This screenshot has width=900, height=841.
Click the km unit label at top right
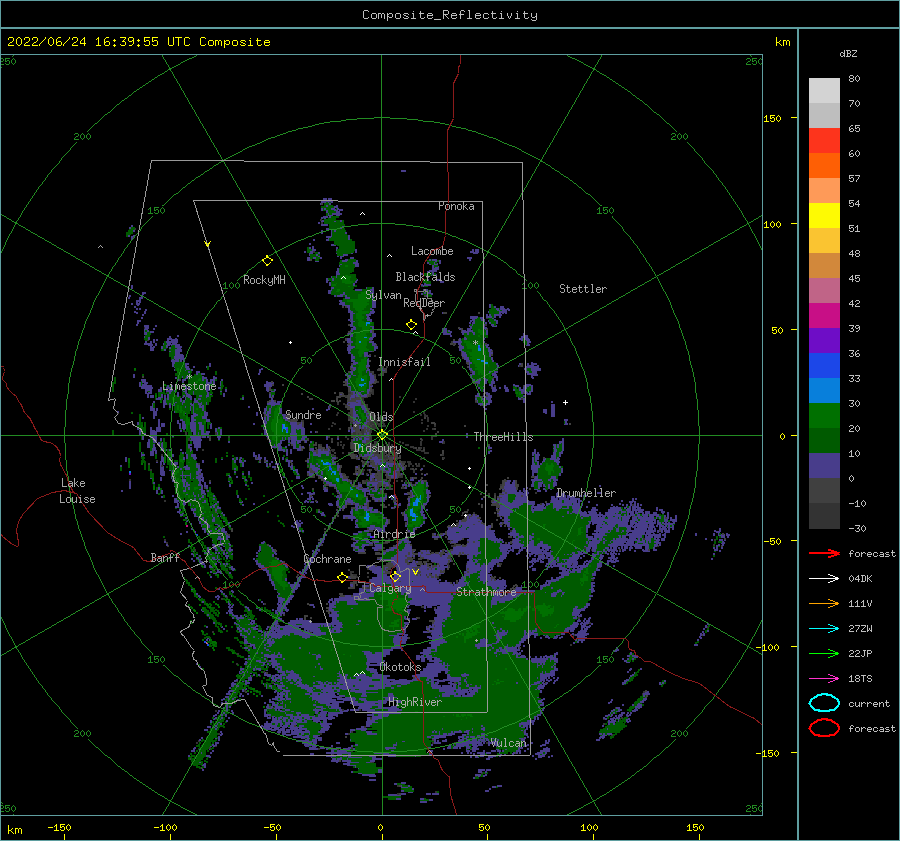782,42
